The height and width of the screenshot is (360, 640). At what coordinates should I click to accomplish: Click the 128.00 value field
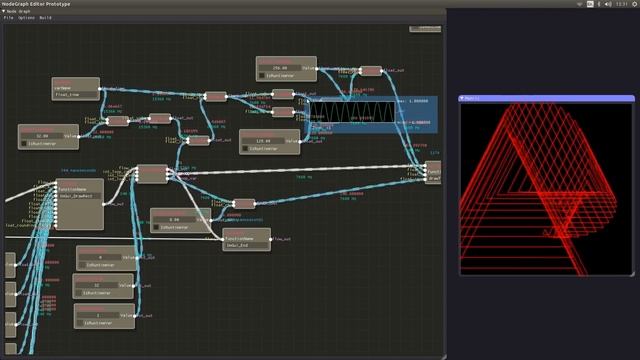(x=263, y=141)
